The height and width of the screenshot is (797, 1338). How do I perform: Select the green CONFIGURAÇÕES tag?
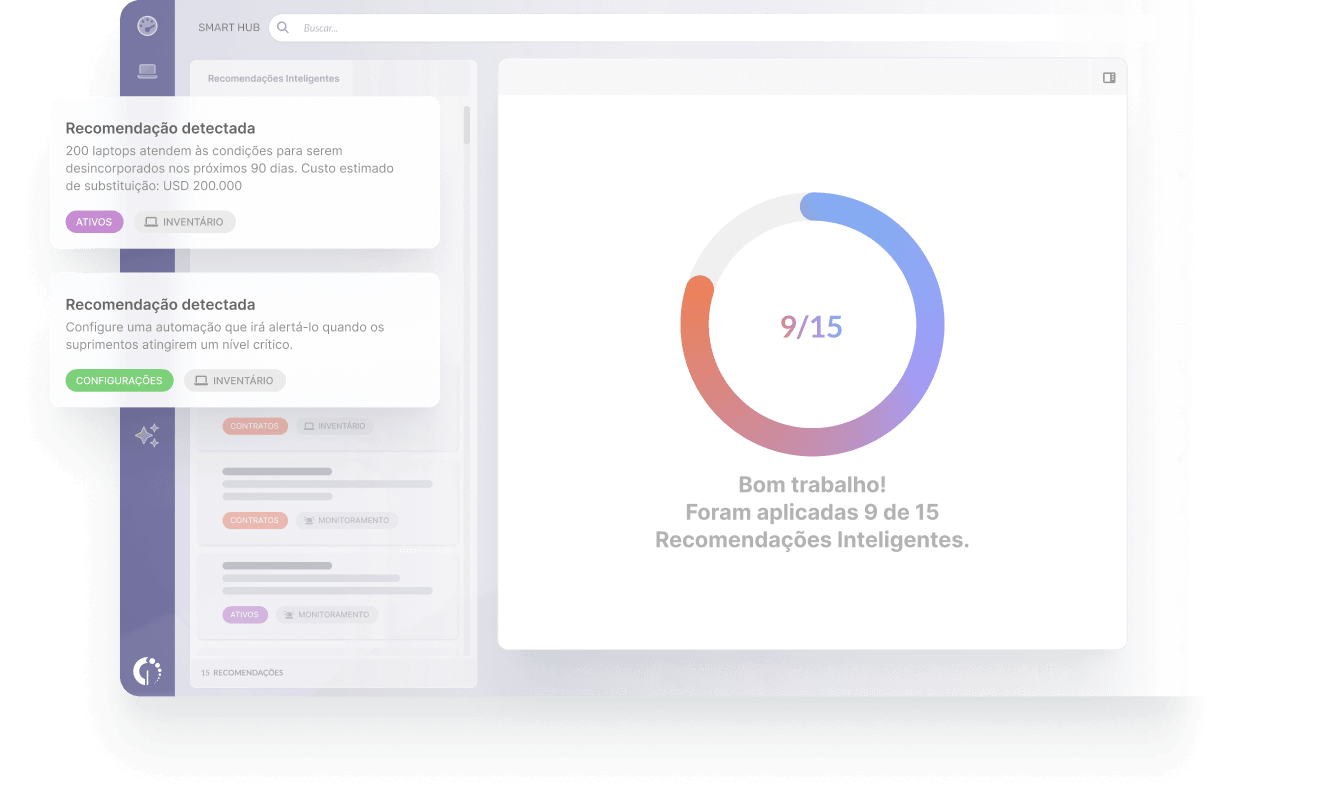pos(119,381)
